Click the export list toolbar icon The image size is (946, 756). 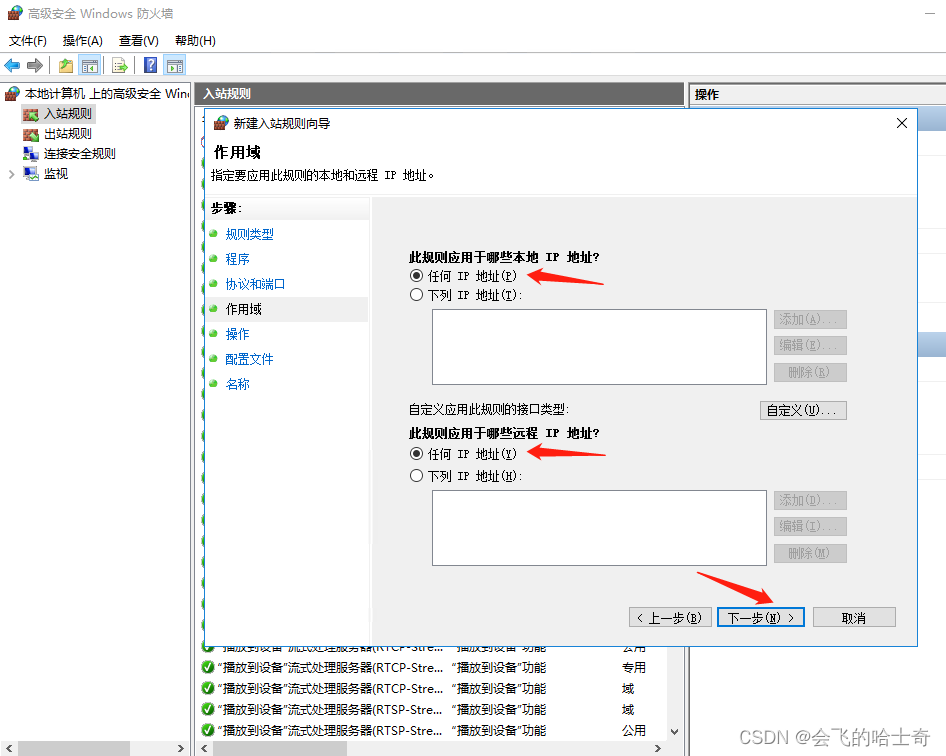120,64
